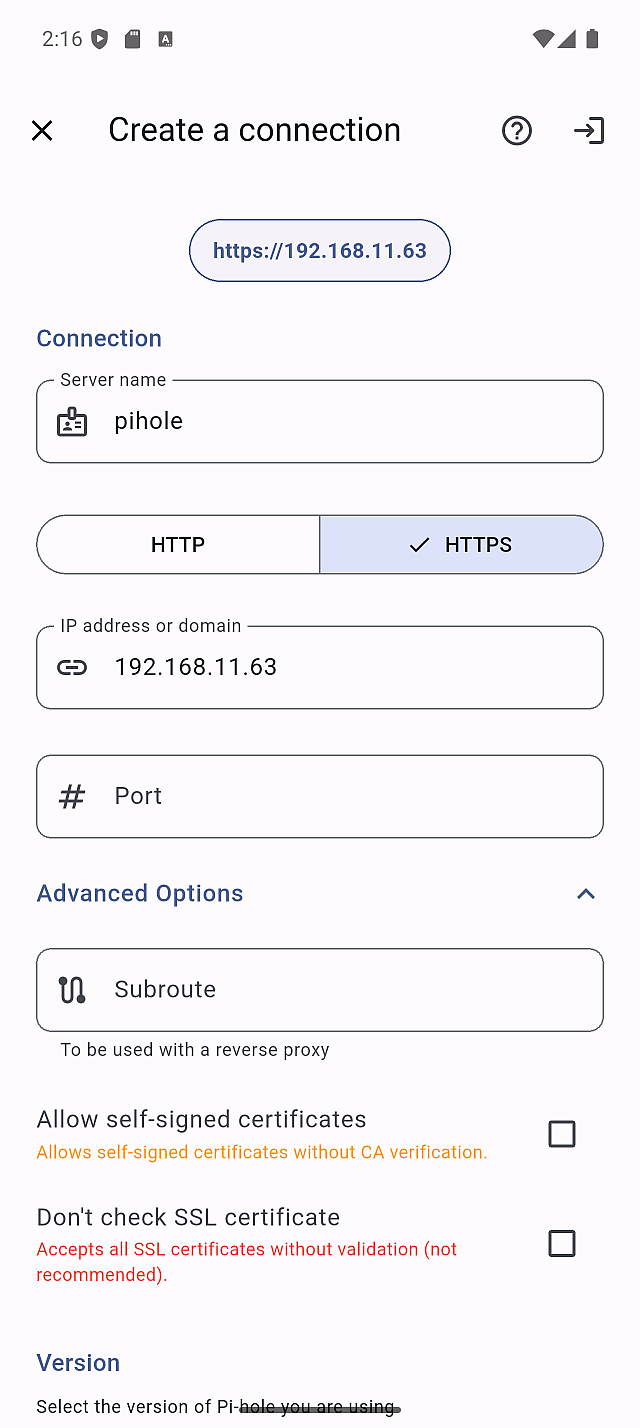Select the HTTPS protocol option
This screenshot has height=1428, width=640.
pos(461,545)
